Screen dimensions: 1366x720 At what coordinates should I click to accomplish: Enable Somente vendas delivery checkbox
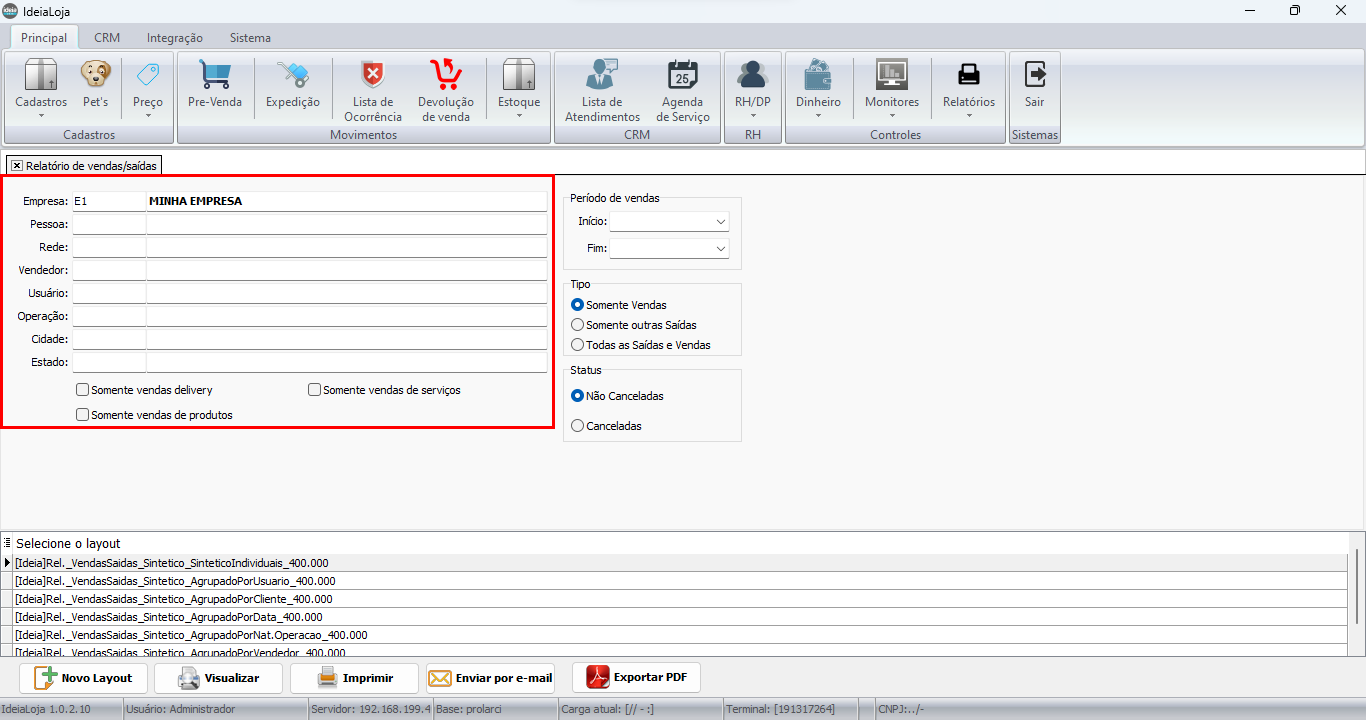tap(83, 390)
